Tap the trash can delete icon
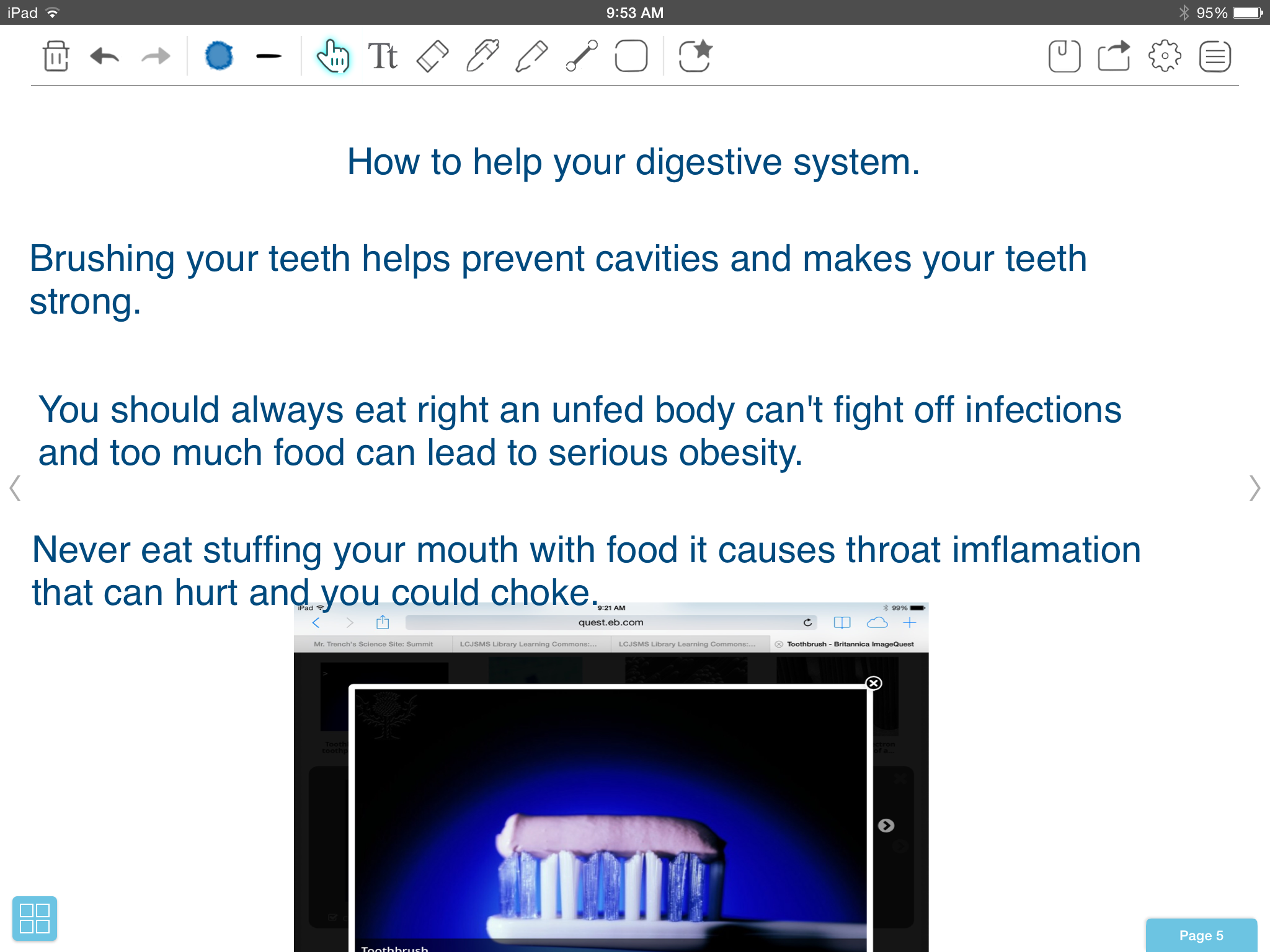The height and width of the screenshot is (952, 1270). point(56,56)
